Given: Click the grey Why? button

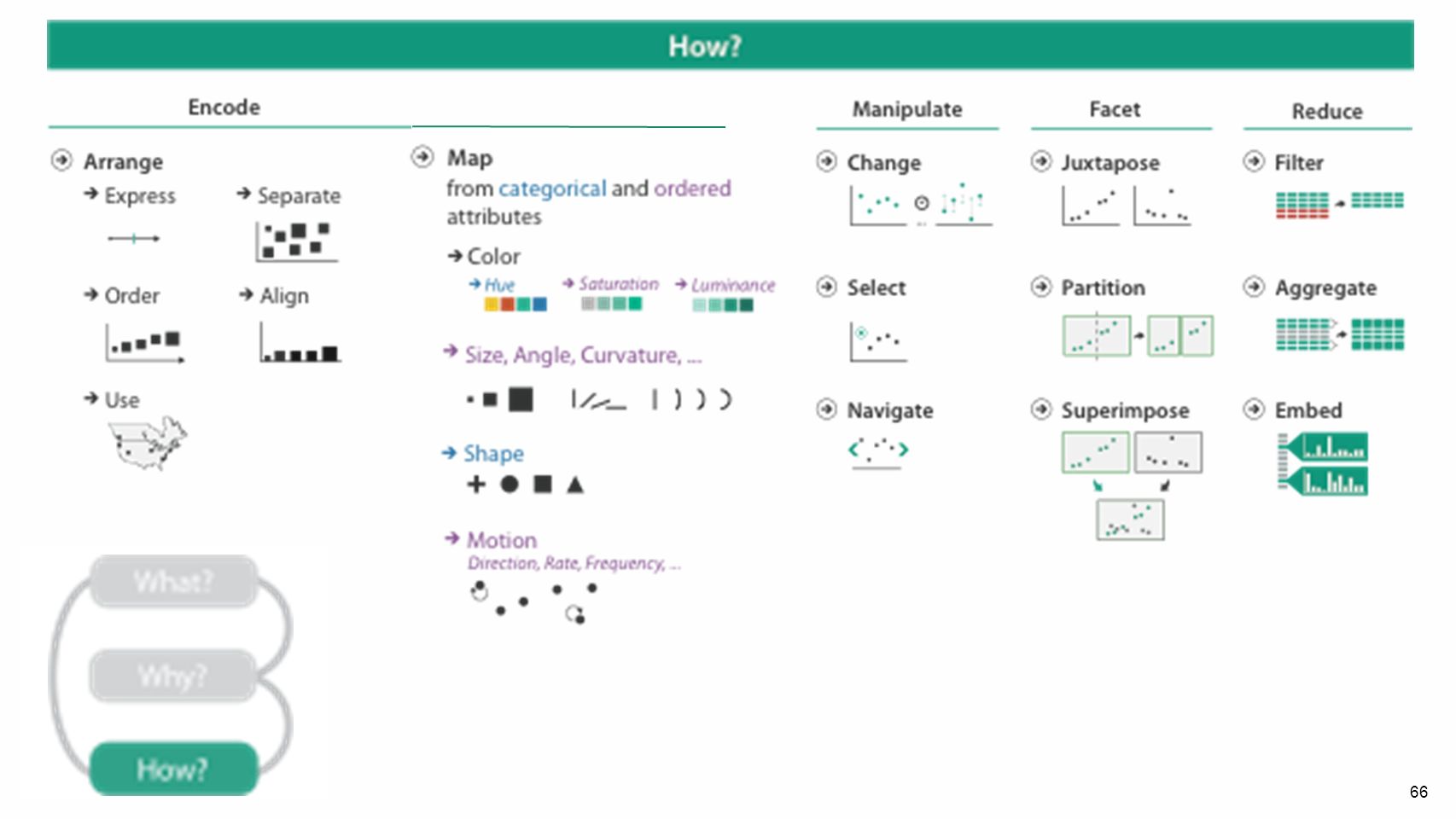Looking at the screenshot, I should pos(173,676).
